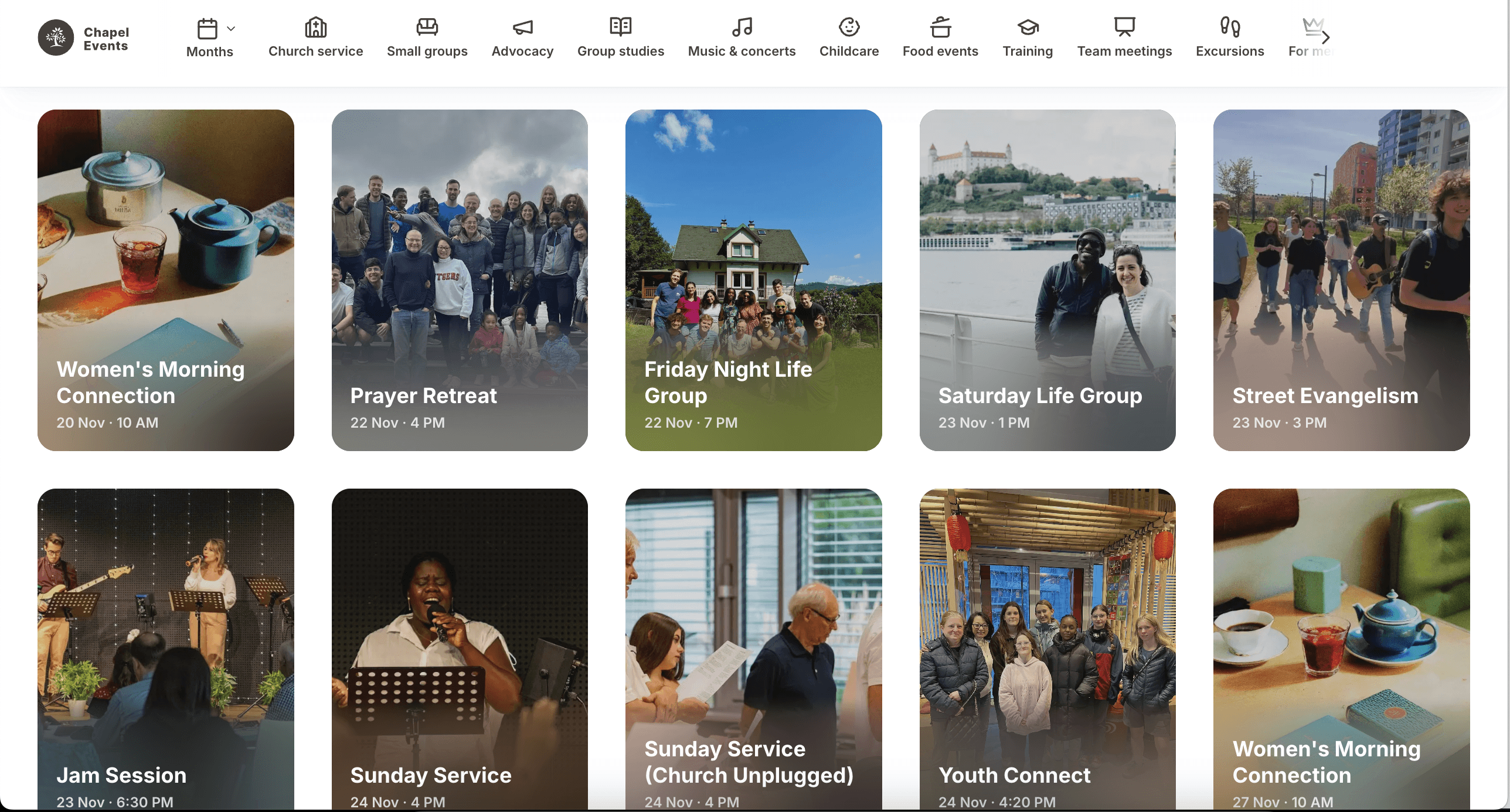Open the Prayer Retreat event card

[460, 280]
